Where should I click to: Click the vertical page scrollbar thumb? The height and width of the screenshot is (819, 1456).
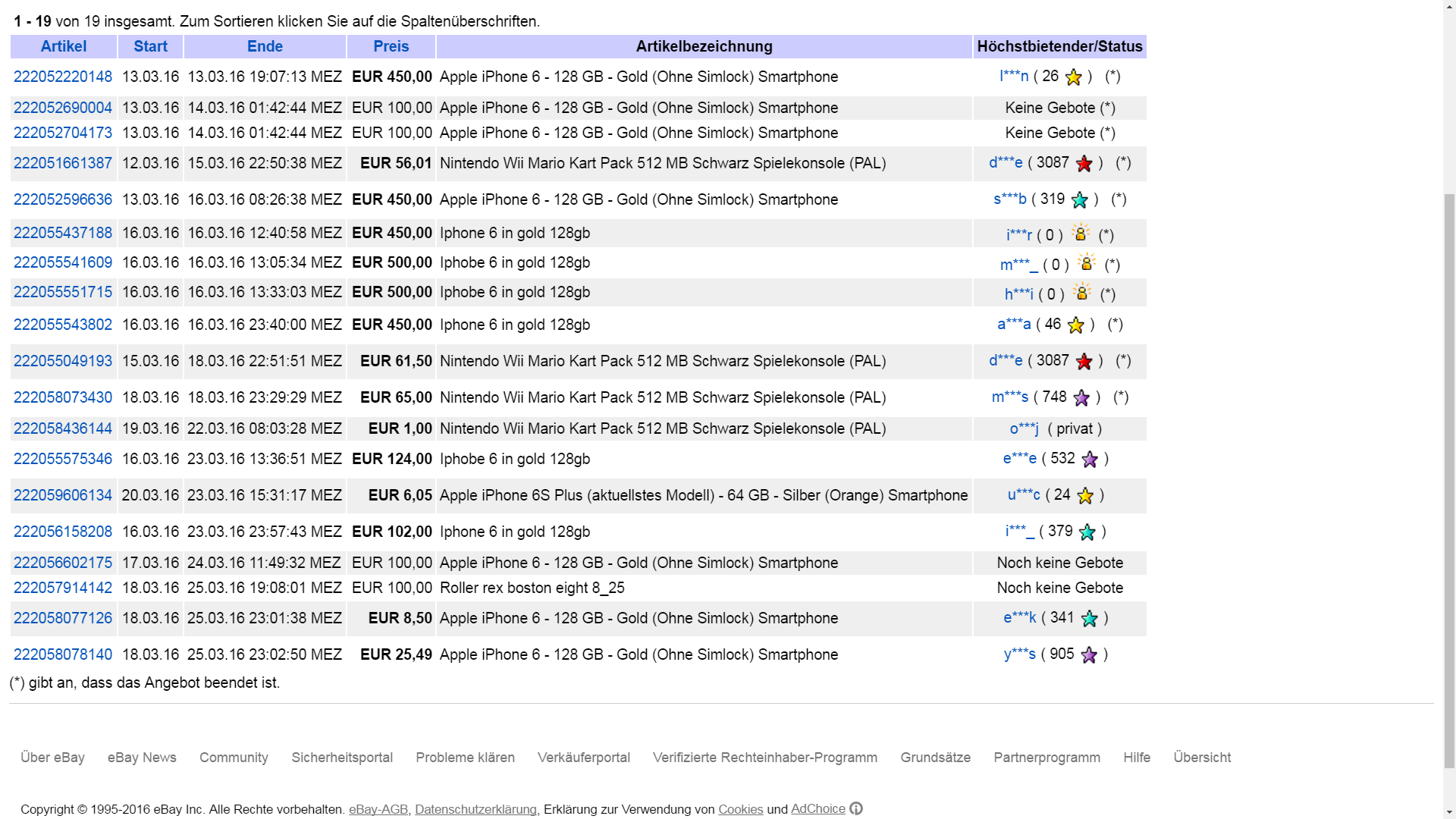coord(1449,480)
